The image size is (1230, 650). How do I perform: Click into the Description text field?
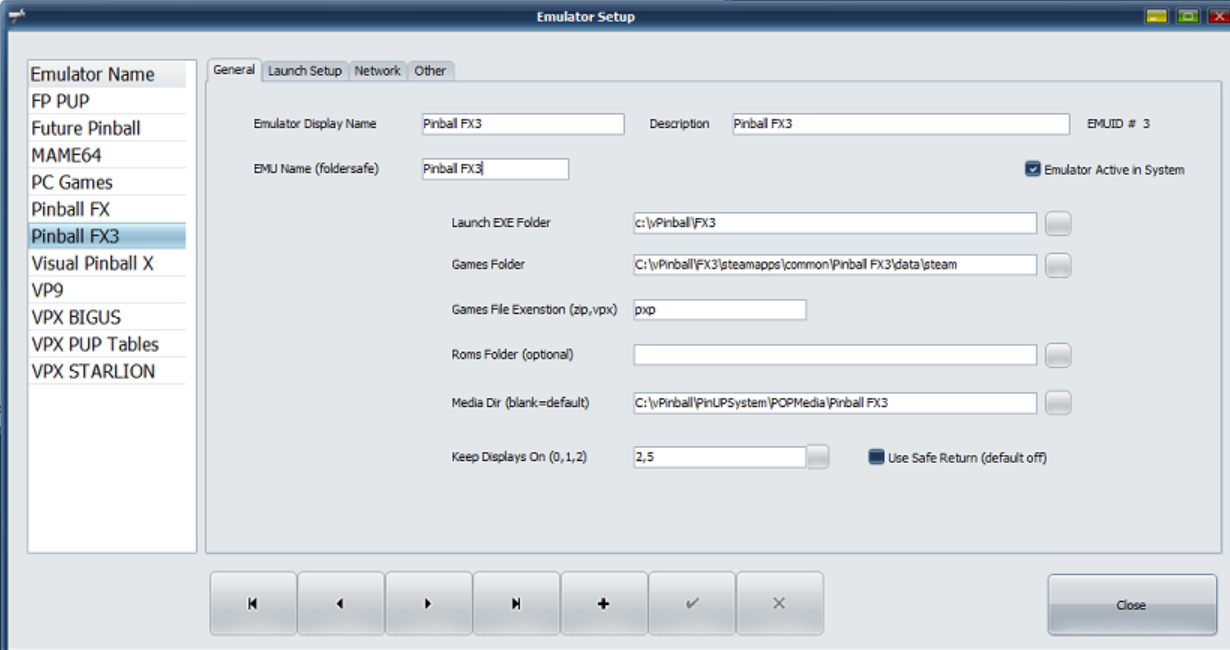click(901, 124)
